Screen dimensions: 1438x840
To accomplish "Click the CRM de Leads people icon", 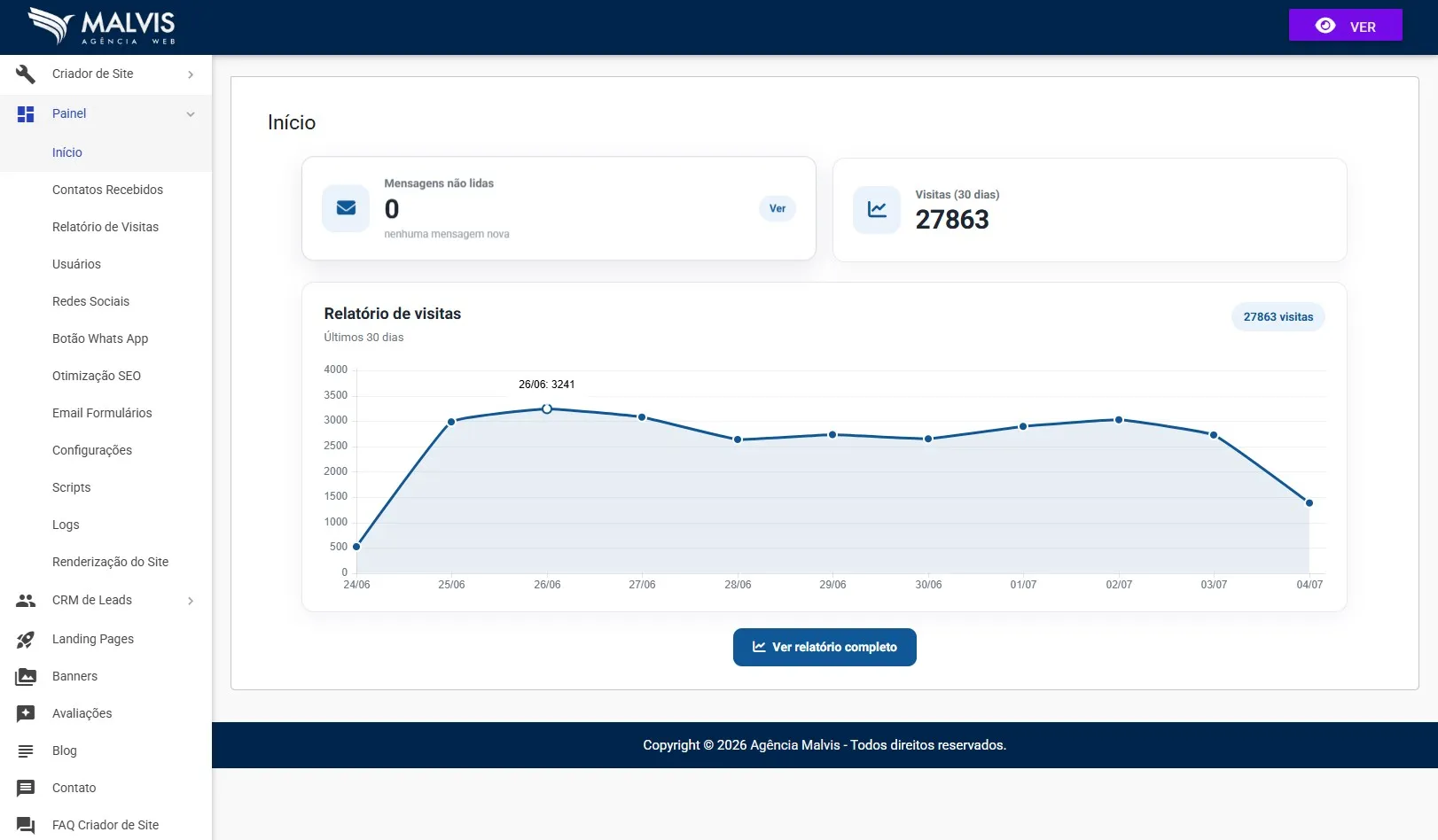I will point(26,601).
